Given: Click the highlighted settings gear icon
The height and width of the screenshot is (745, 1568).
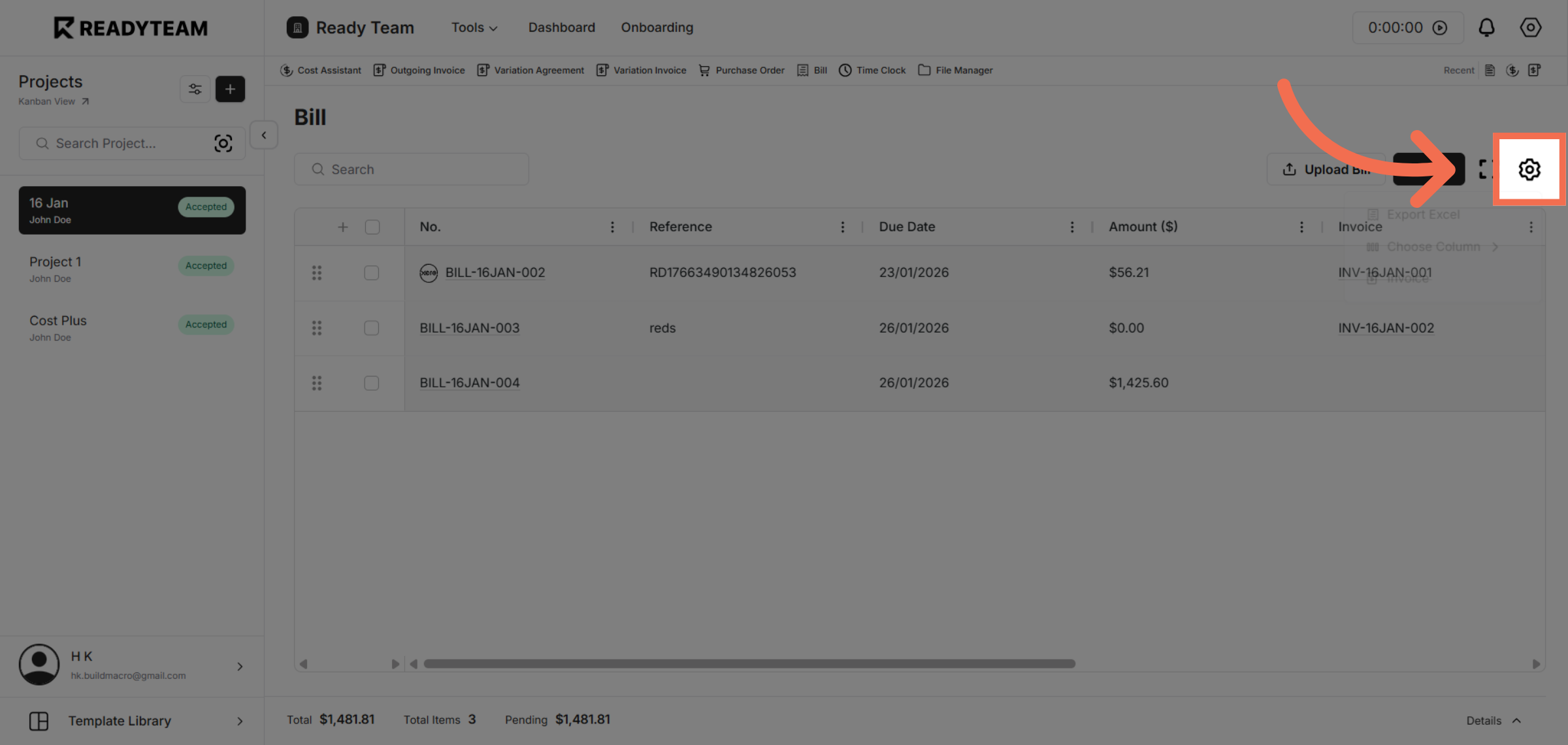Looking at the screenshot, I should point(1529,170).
